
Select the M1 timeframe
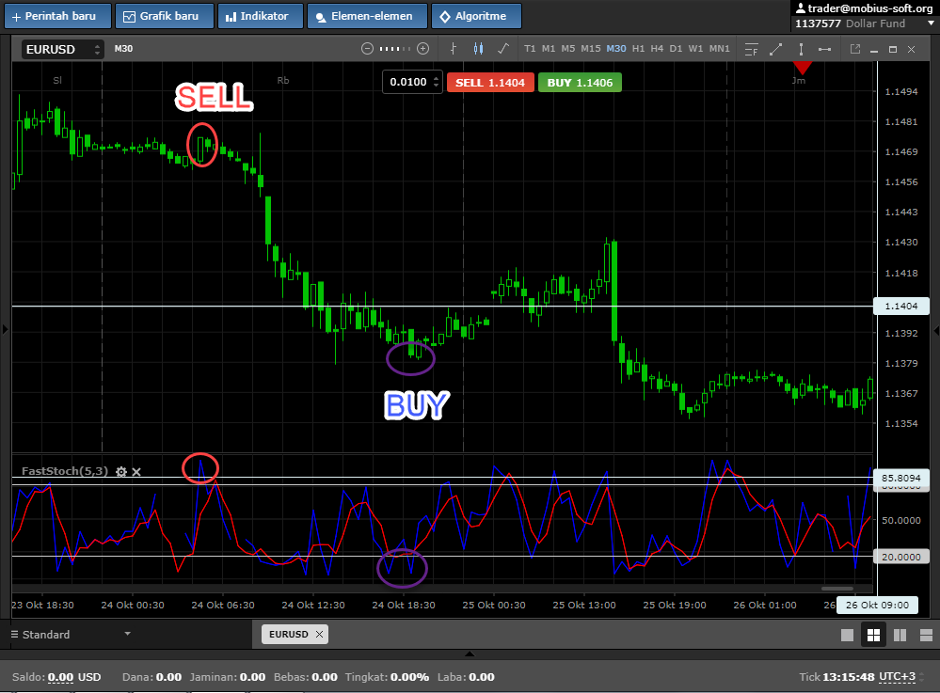pyautogui.click(x=549, y=49)
